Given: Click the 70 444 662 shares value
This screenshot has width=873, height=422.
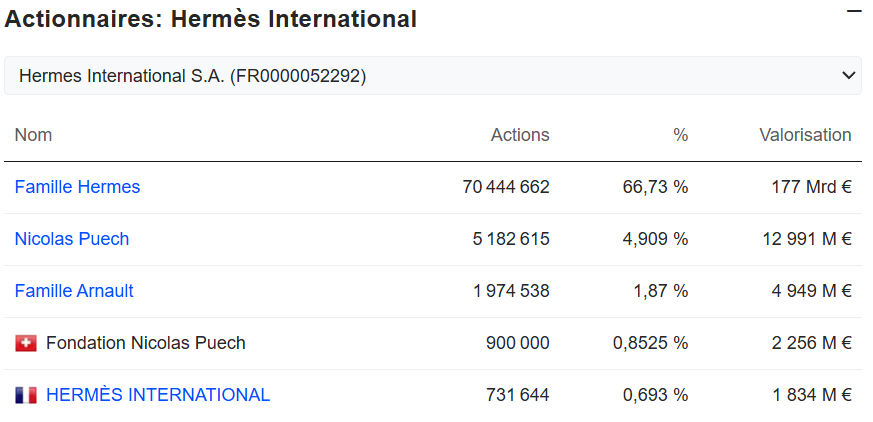Looking at the screenshot, I should (506, 187).
